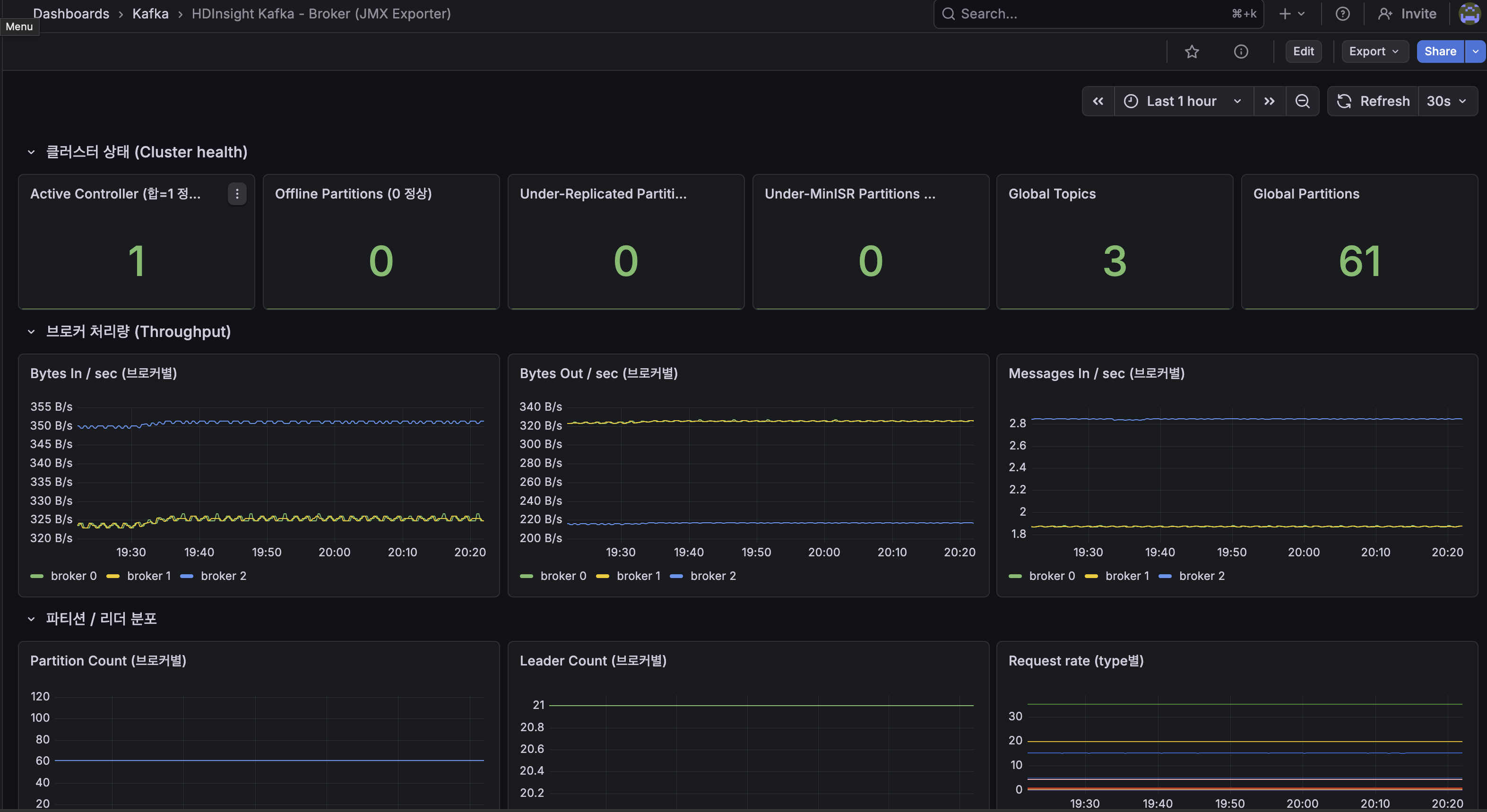
Task: Click the Partition Count panel title
Action: click(109, 661)
